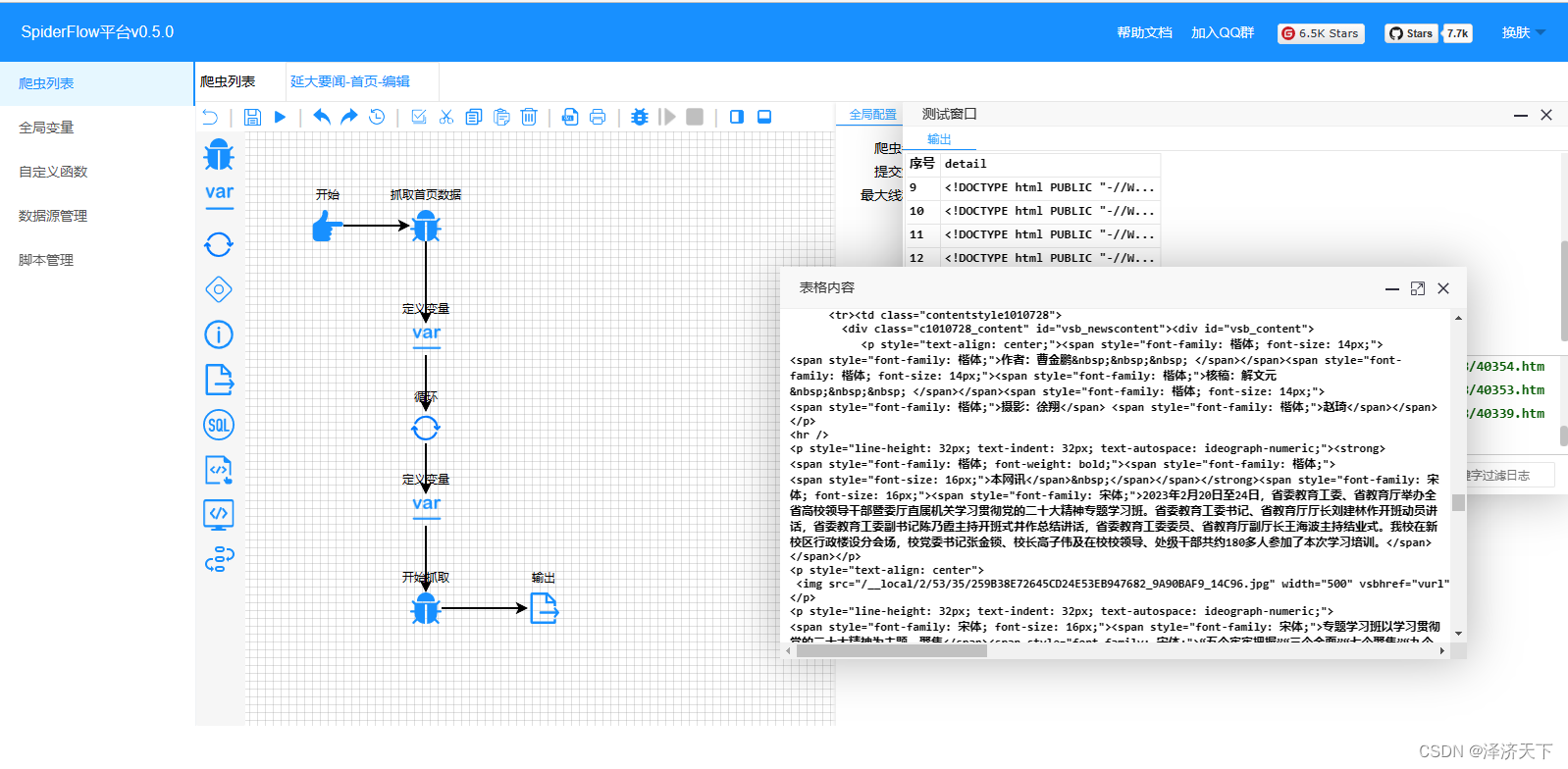This screenshot has width=1568, height=769.
Task: Click the XML view icon in toolbar
Action: click(x=570, y=117)
